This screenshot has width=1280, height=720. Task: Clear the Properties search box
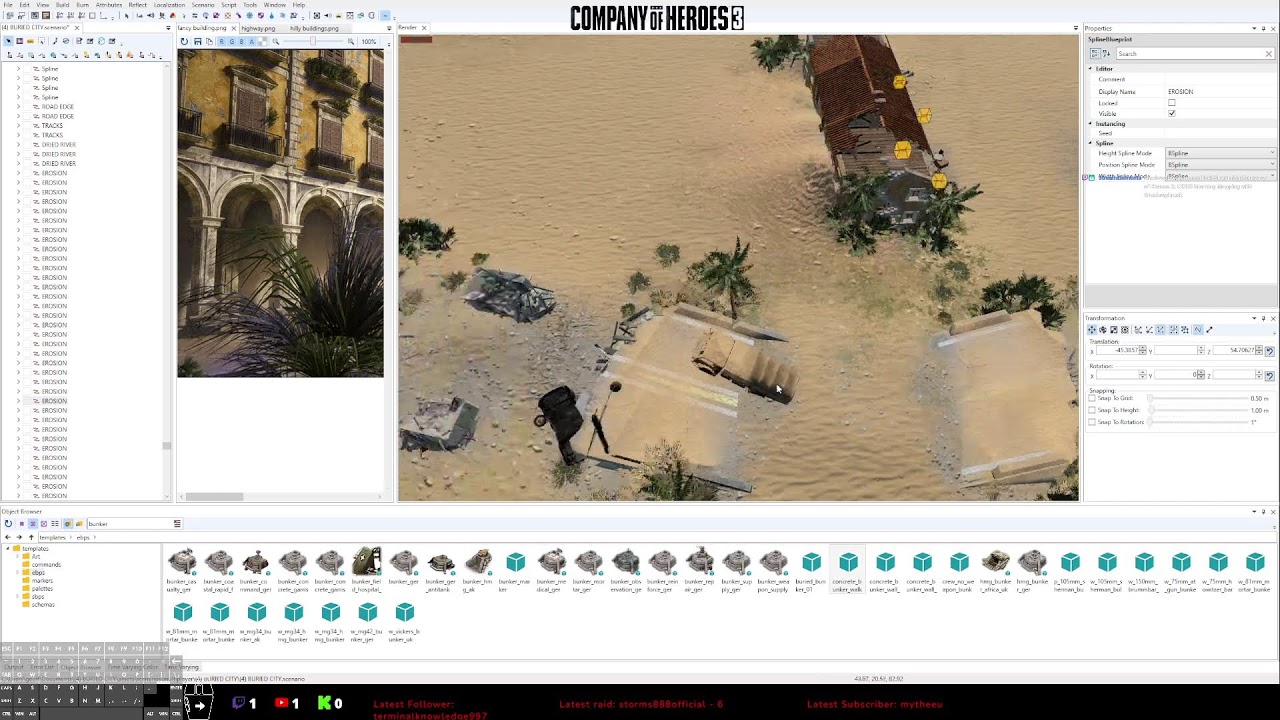pyautogui.click(x=1269, y=53)
